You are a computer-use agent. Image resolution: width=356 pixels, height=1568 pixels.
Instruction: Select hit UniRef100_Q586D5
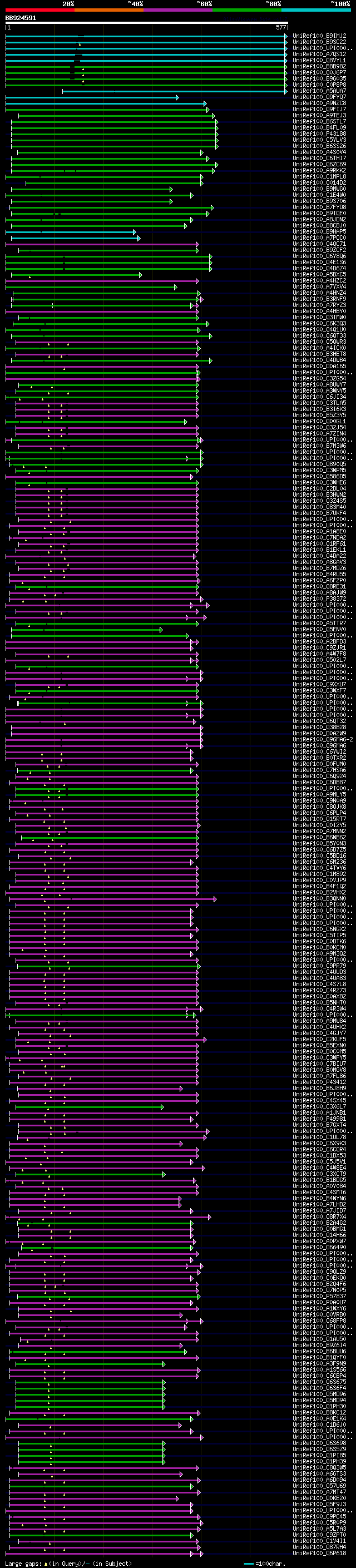319,476
